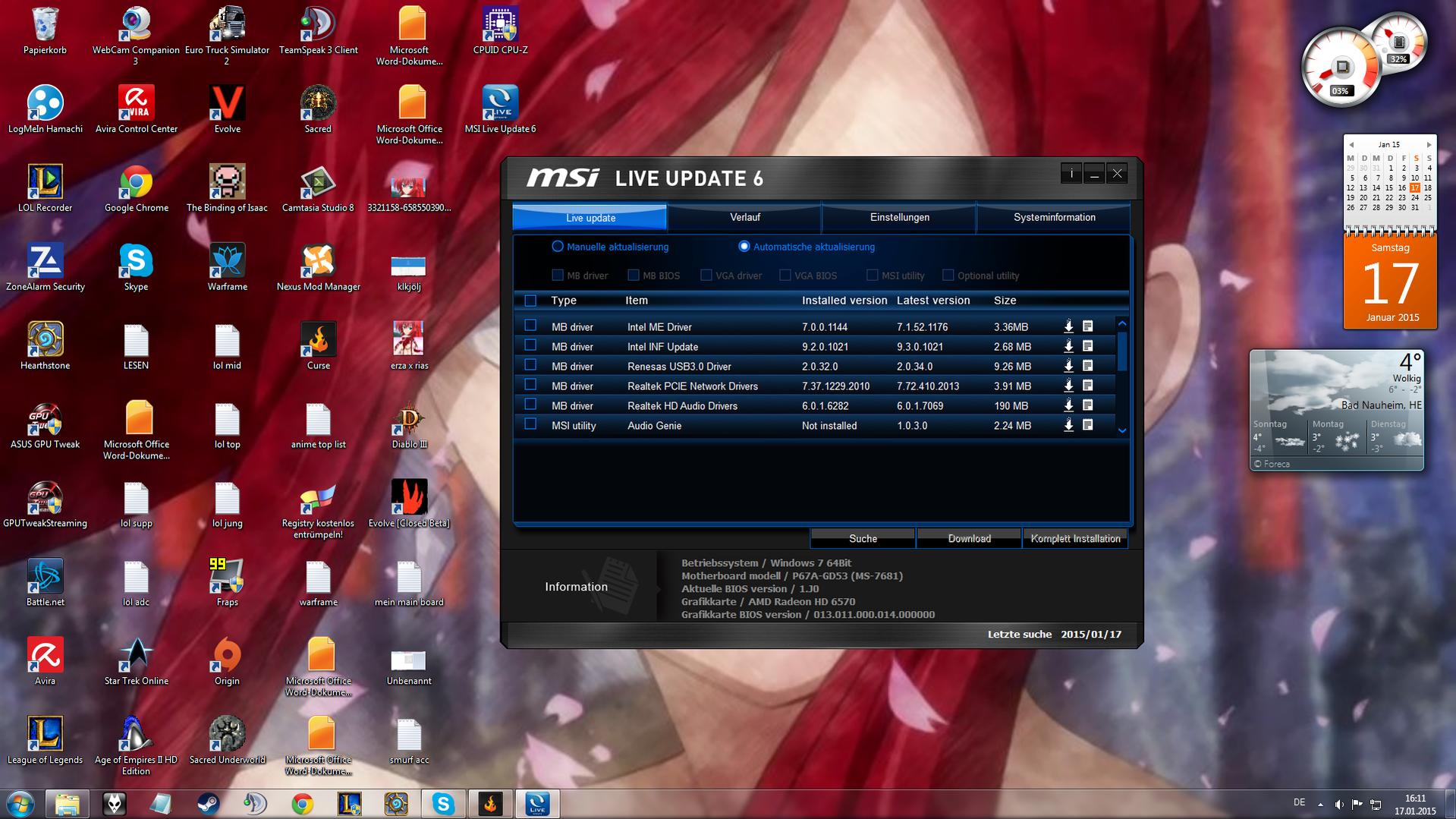1456x819 pixels.
Task: Open details icon for Realtek HD Audio Drivers
Action: click(x=1087, y=405)
